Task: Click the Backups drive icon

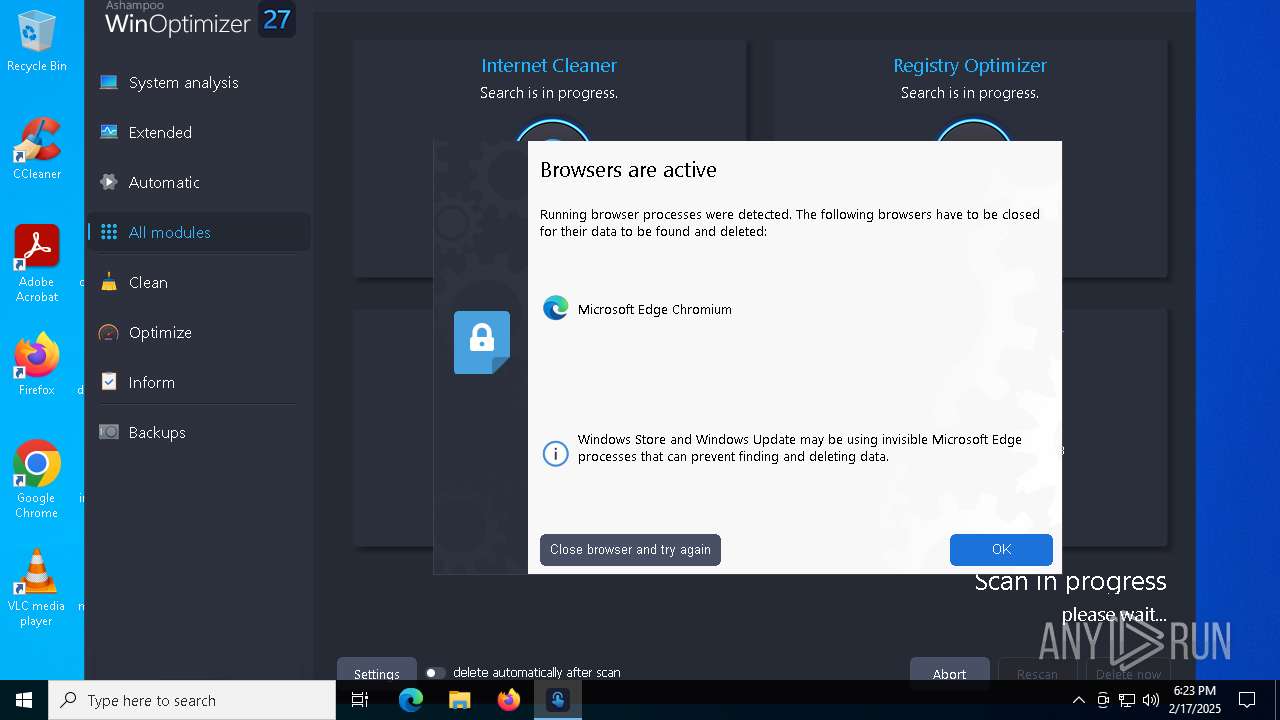Action: pyautogui.click(x=109, y=432)
